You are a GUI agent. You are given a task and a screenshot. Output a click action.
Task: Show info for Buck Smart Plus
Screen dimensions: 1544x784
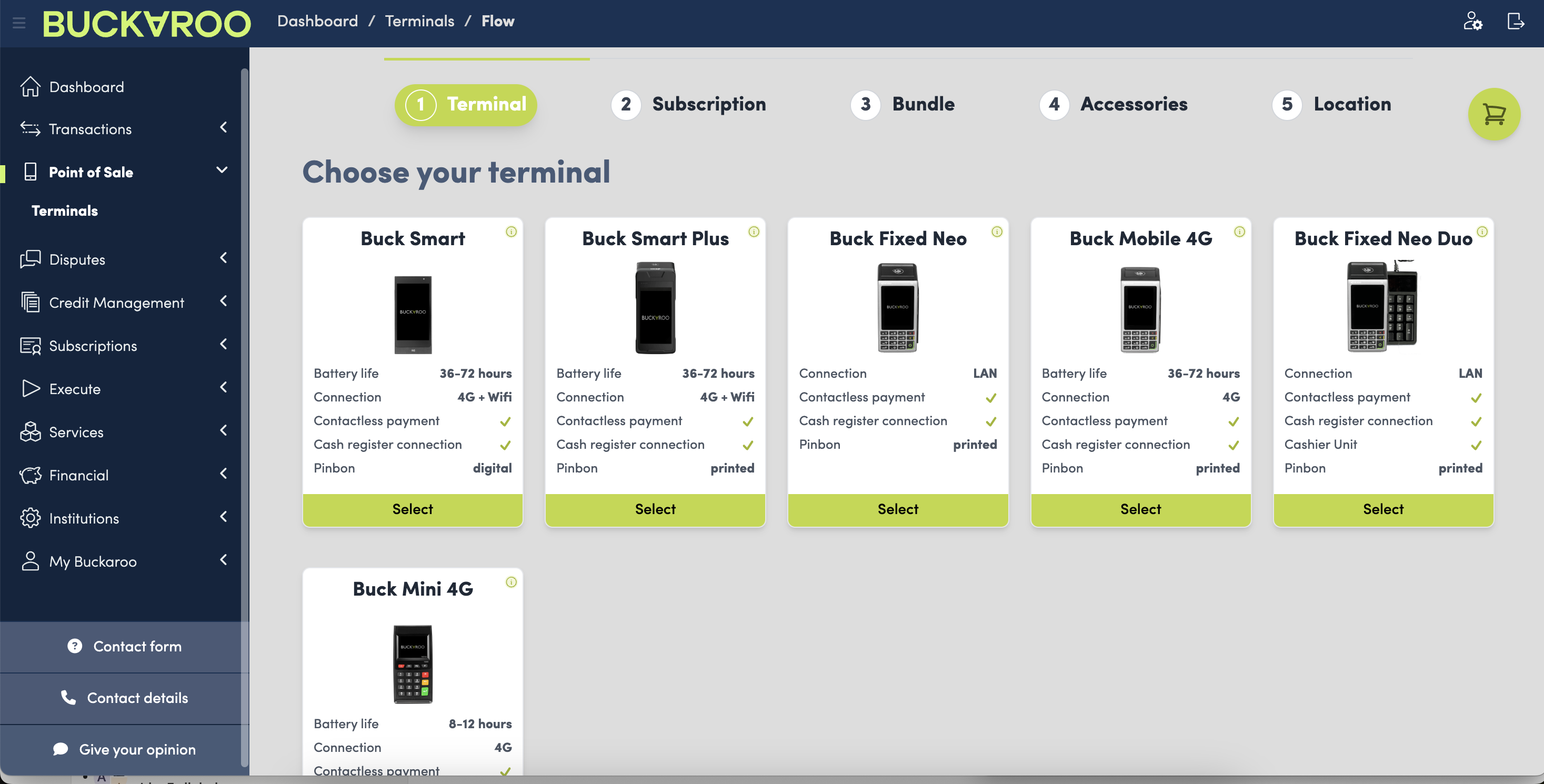point(754,232)
